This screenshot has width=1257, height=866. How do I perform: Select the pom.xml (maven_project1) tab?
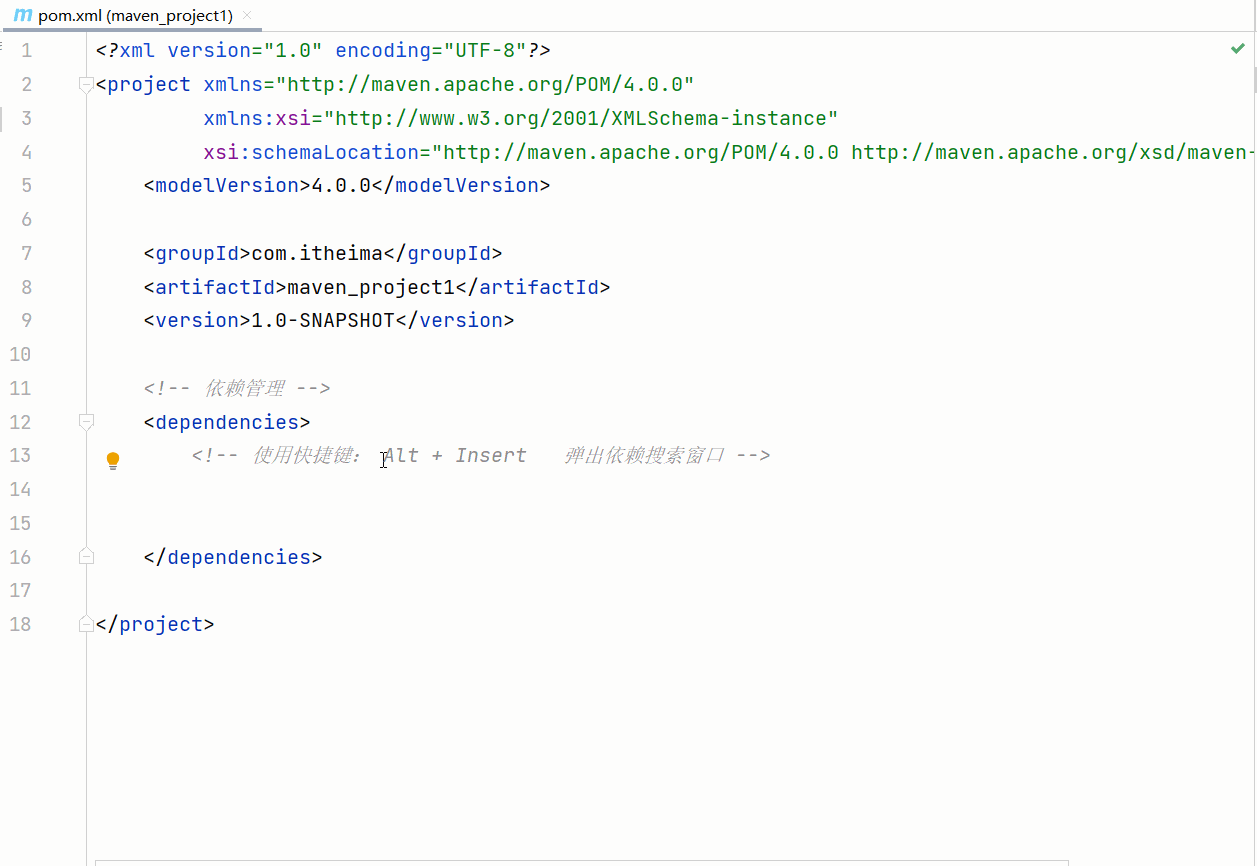(x=135, y=16)
